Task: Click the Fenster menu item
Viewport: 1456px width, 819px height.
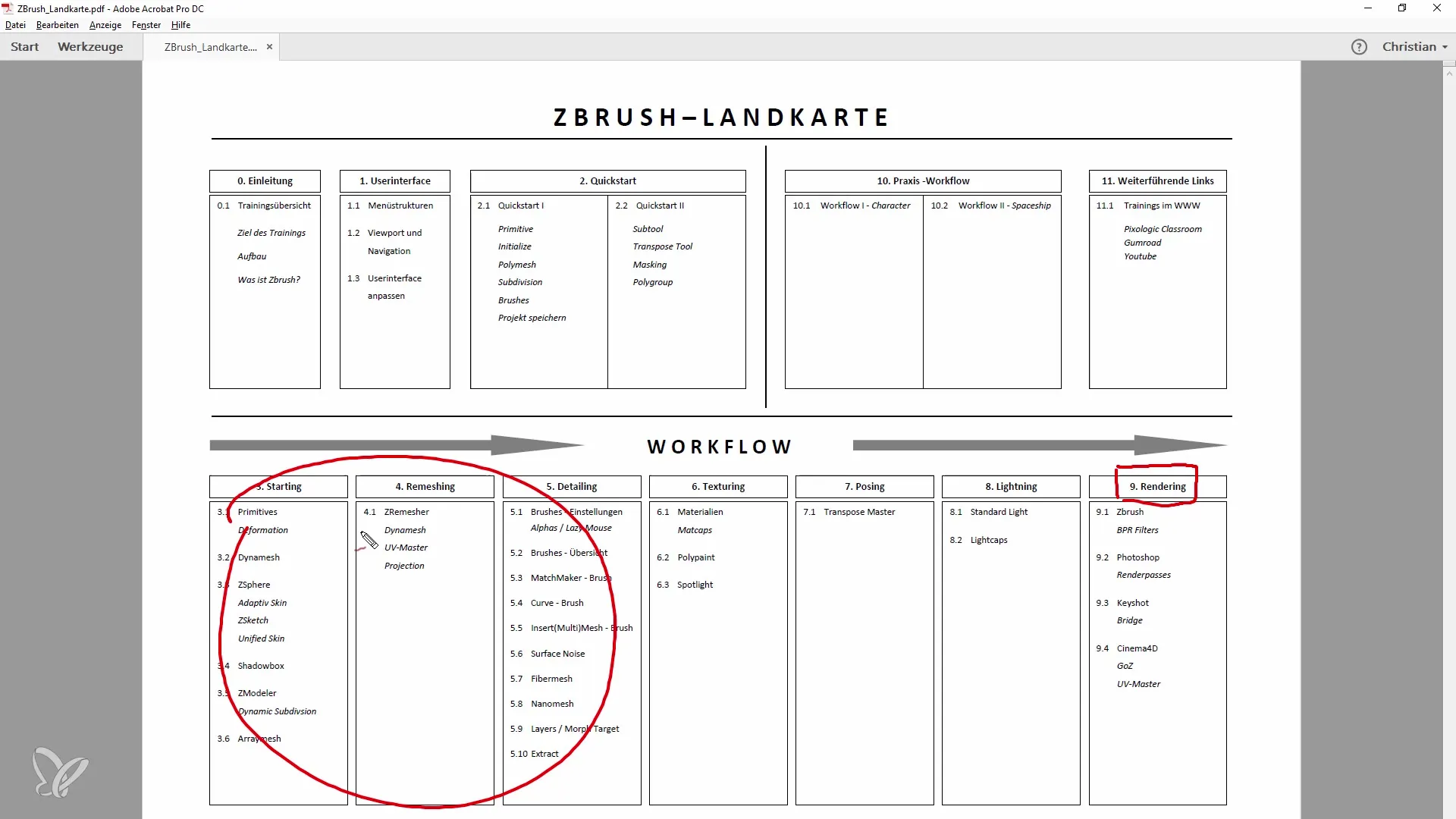Action: point(145,25)
